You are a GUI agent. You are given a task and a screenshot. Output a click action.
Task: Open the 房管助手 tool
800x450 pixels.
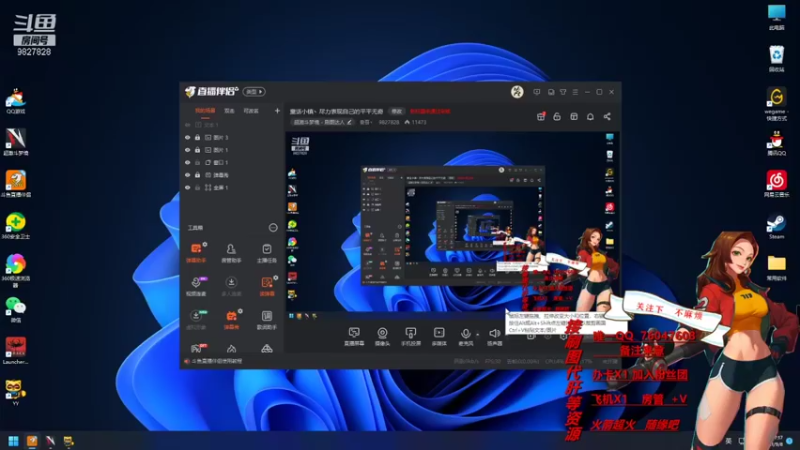pos(231,253)
